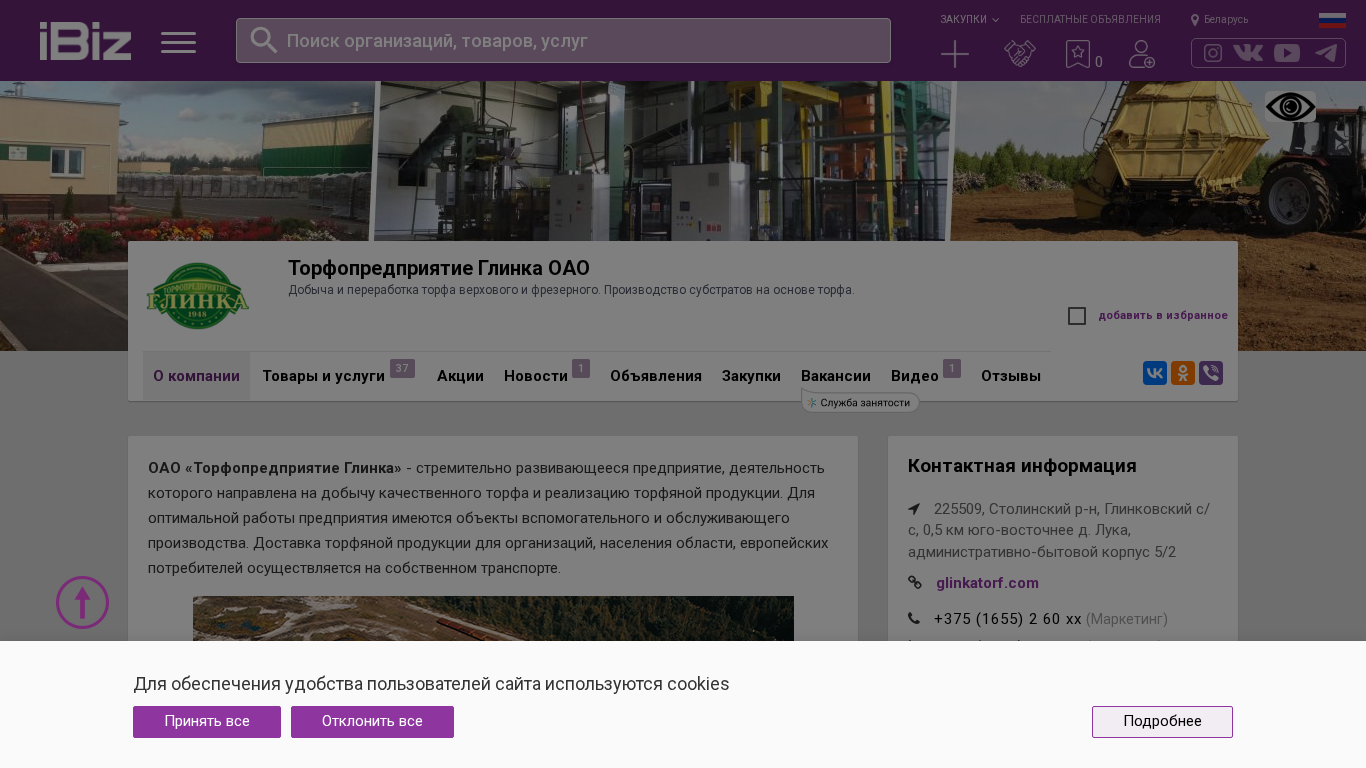Open iBiz YouTube channel icon
Image resolution: width=1366 pixels, height=768 pixels.
click(1287, 53)
